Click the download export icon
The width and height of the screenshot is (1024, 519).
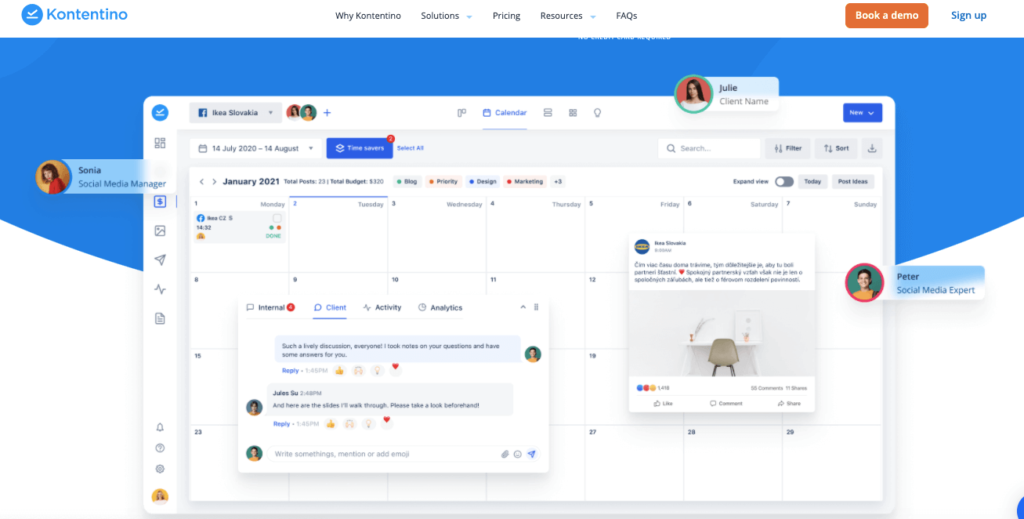[x=872, y=148]
